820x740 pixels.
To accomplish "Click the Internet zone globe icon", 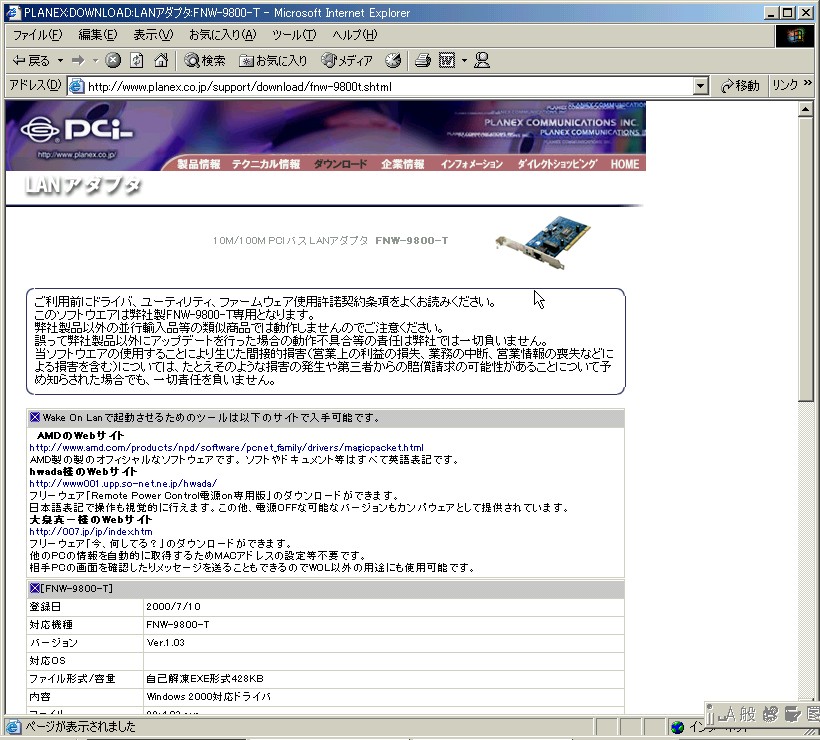I will (678, 727).
